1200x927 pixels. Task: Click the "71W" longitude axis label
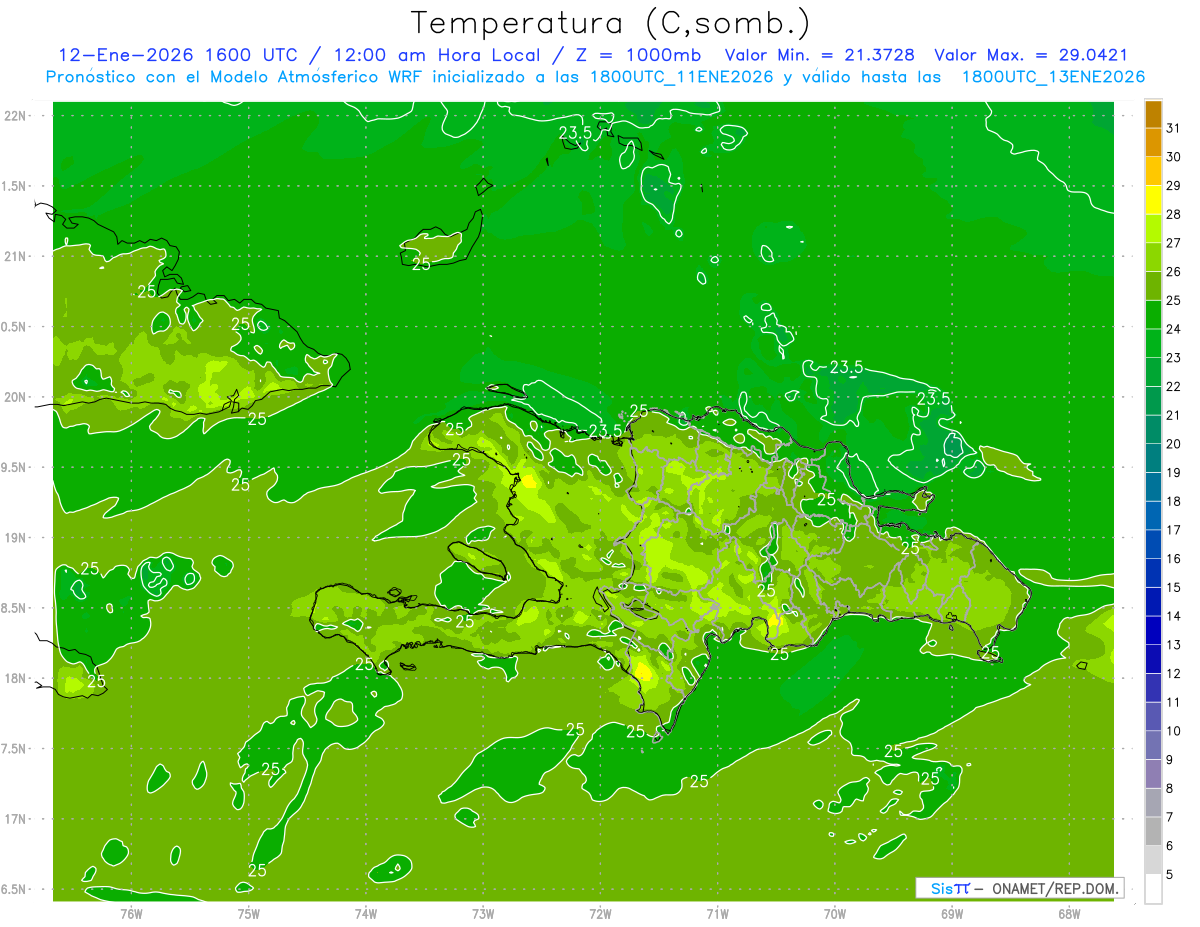(717, 913)
